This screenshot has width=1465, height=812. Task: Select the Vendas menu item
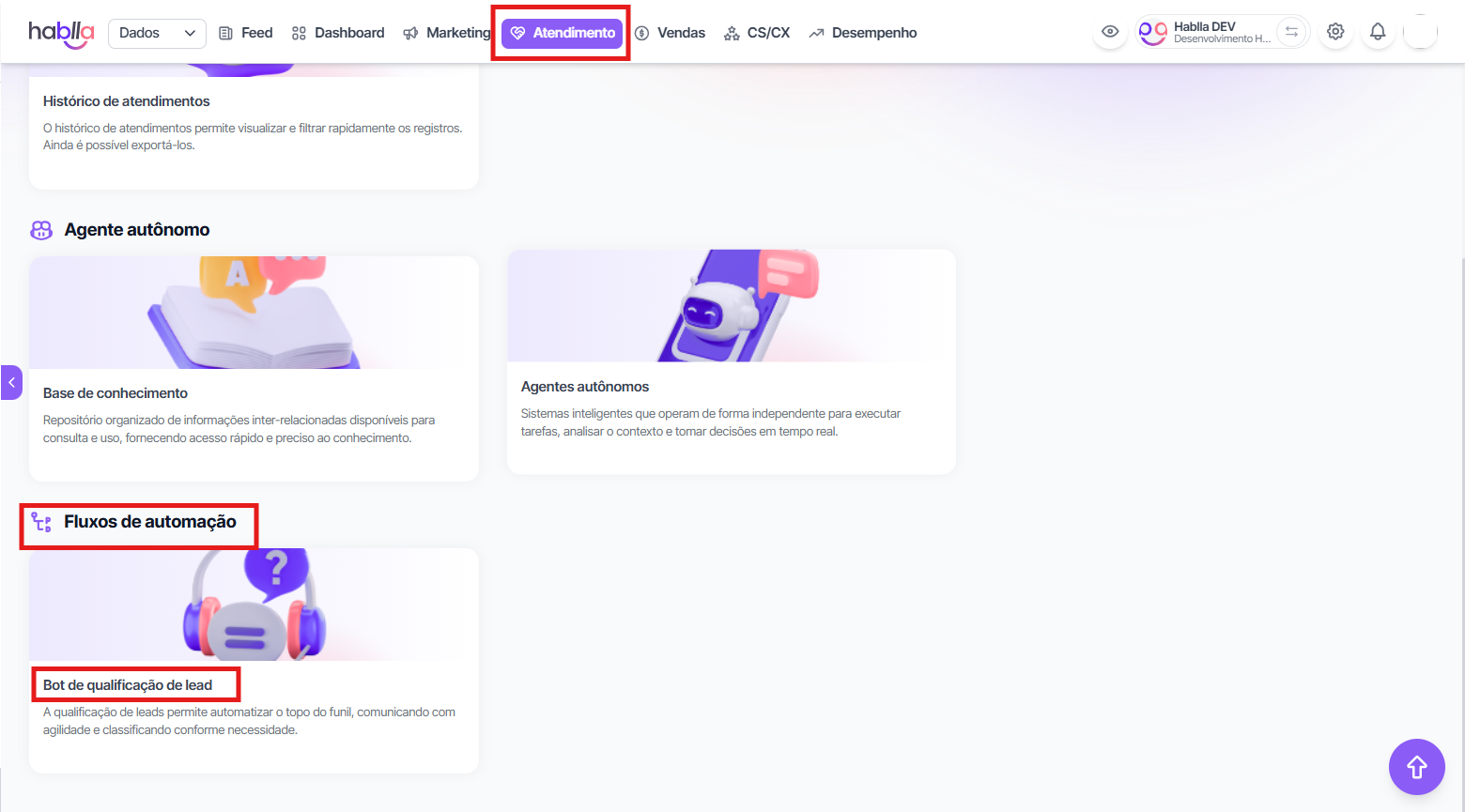click(671, 33)
